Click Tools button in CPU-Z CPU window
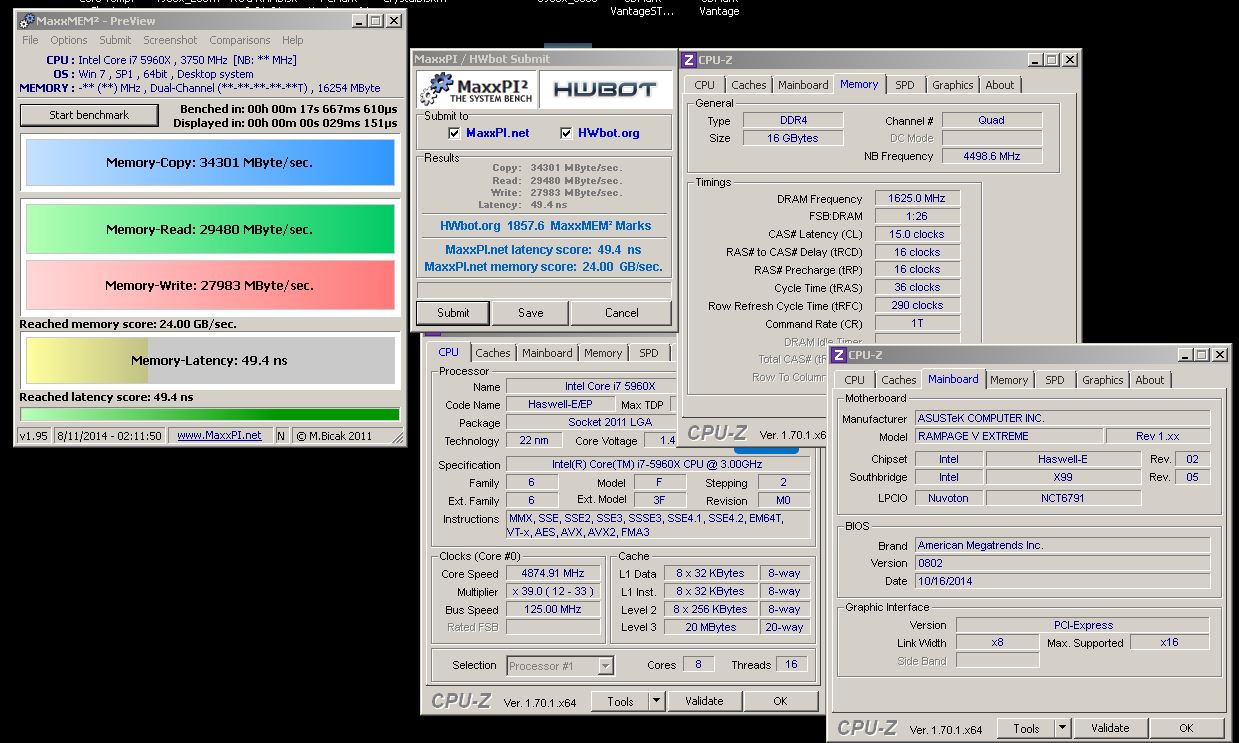The image size is (1239, 743). [620, 701]
